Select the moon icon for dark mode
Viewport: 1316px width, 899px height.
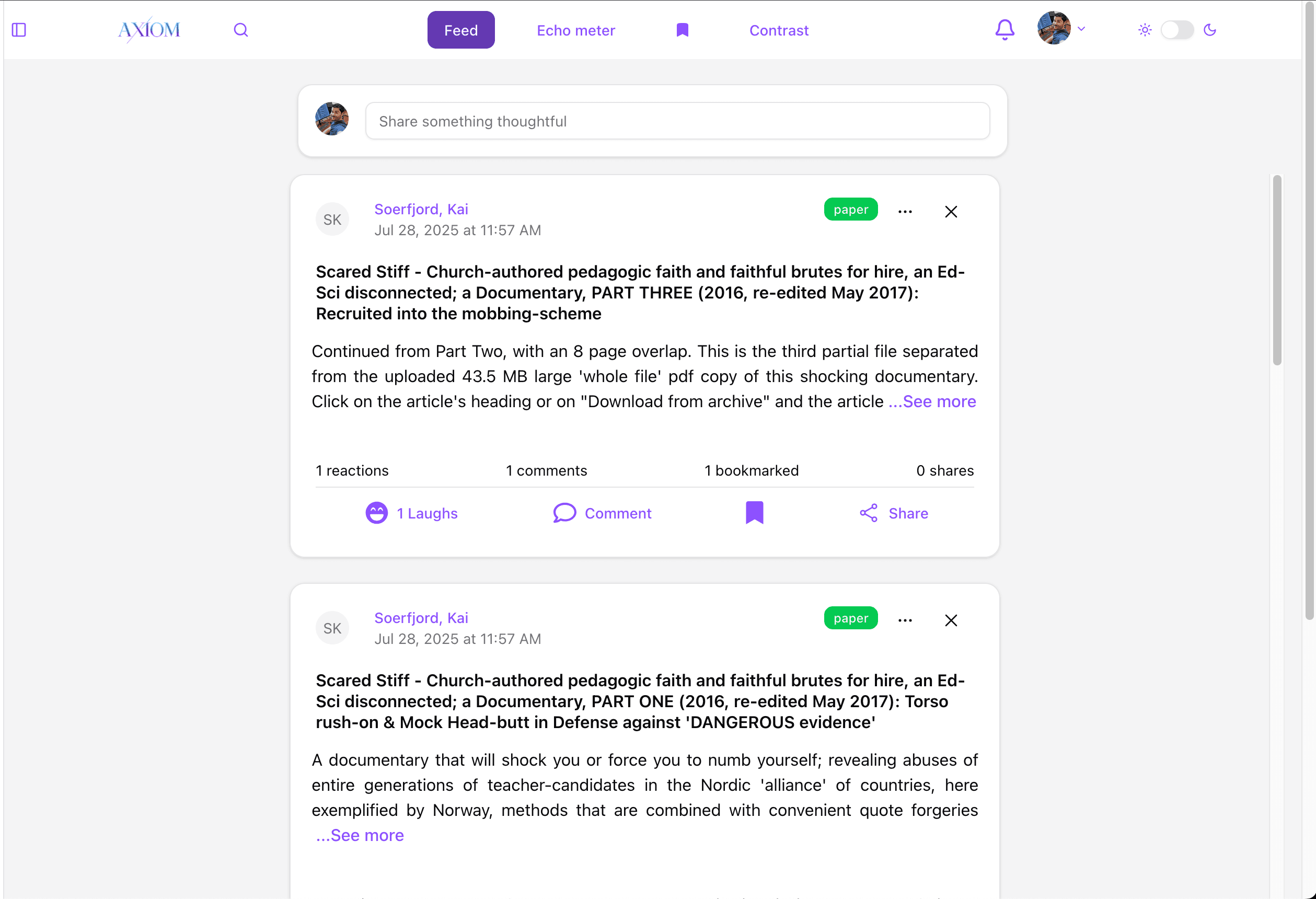pos(1210,30)
